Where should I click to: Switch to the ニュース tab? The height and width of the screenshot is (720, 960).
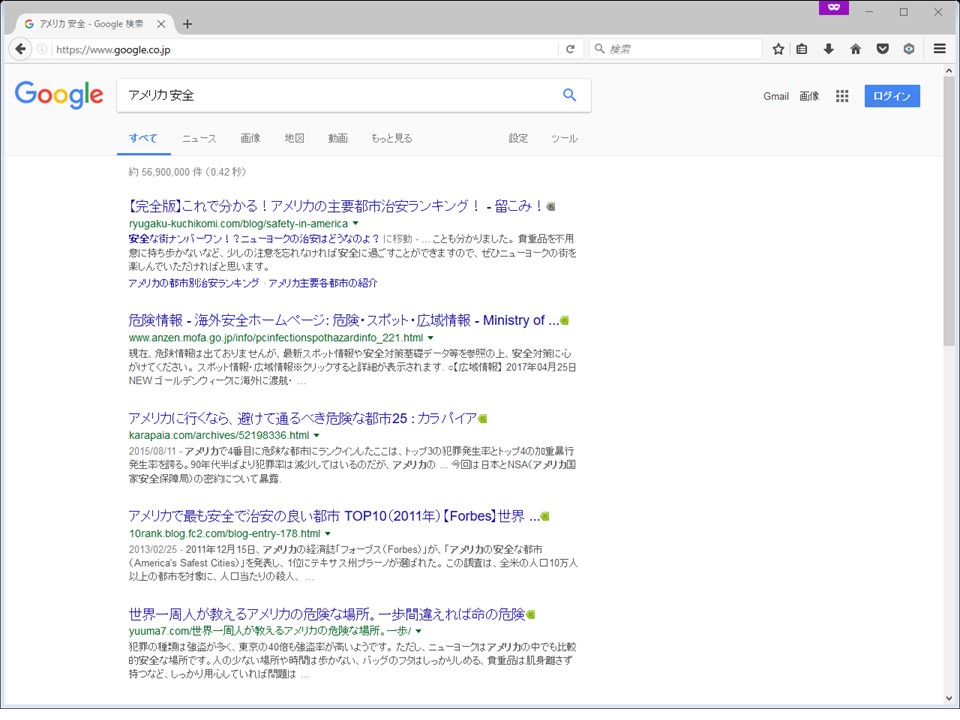point(199,138)
